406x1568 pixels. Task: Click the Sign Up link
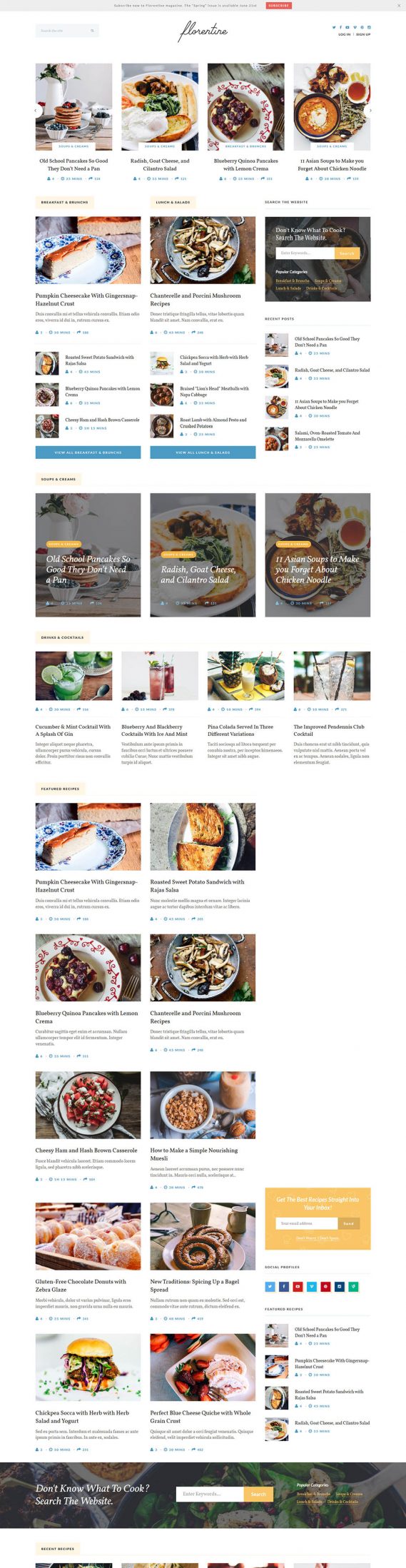(363, 34)
